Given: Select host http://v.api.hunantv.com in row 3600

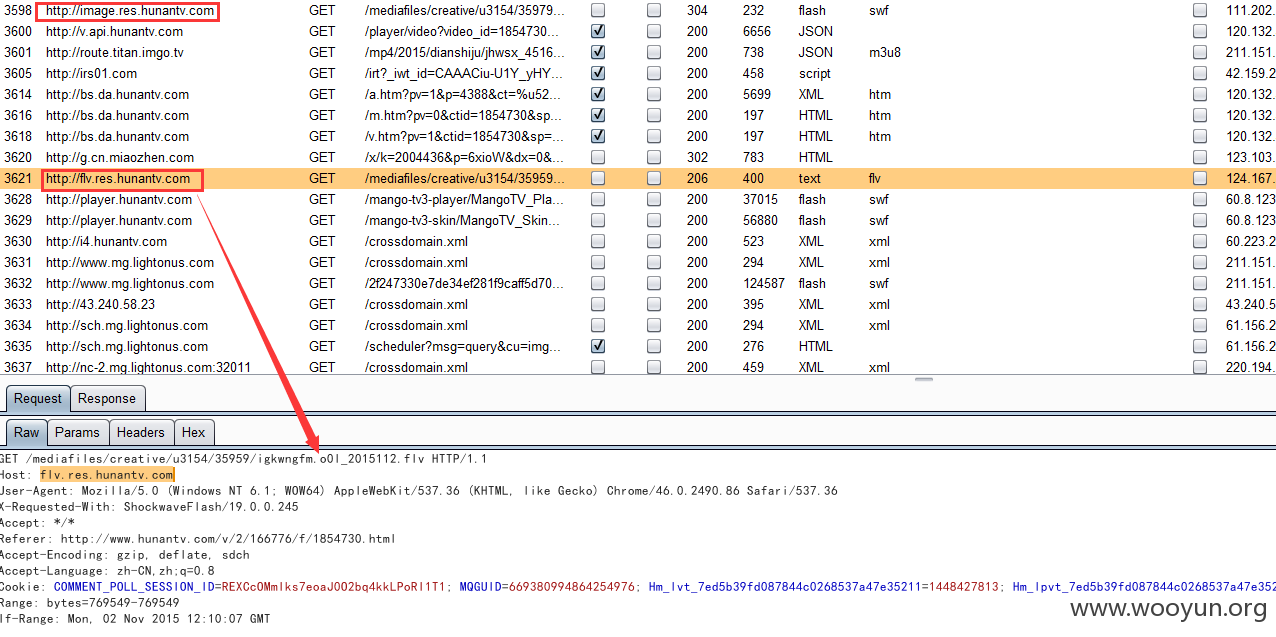Looking at the screenshot, I should (114, 32).
